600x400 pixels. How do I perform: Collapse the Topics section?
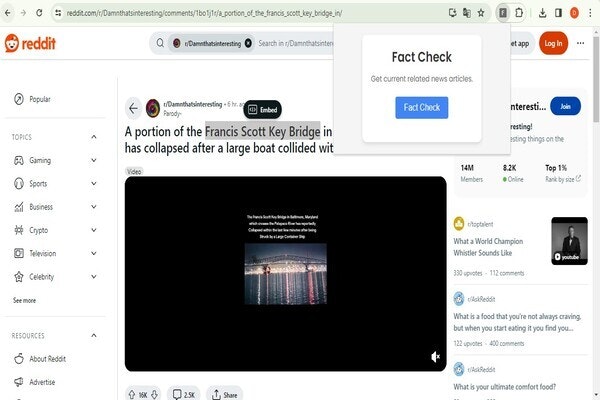tap(94, 137)
